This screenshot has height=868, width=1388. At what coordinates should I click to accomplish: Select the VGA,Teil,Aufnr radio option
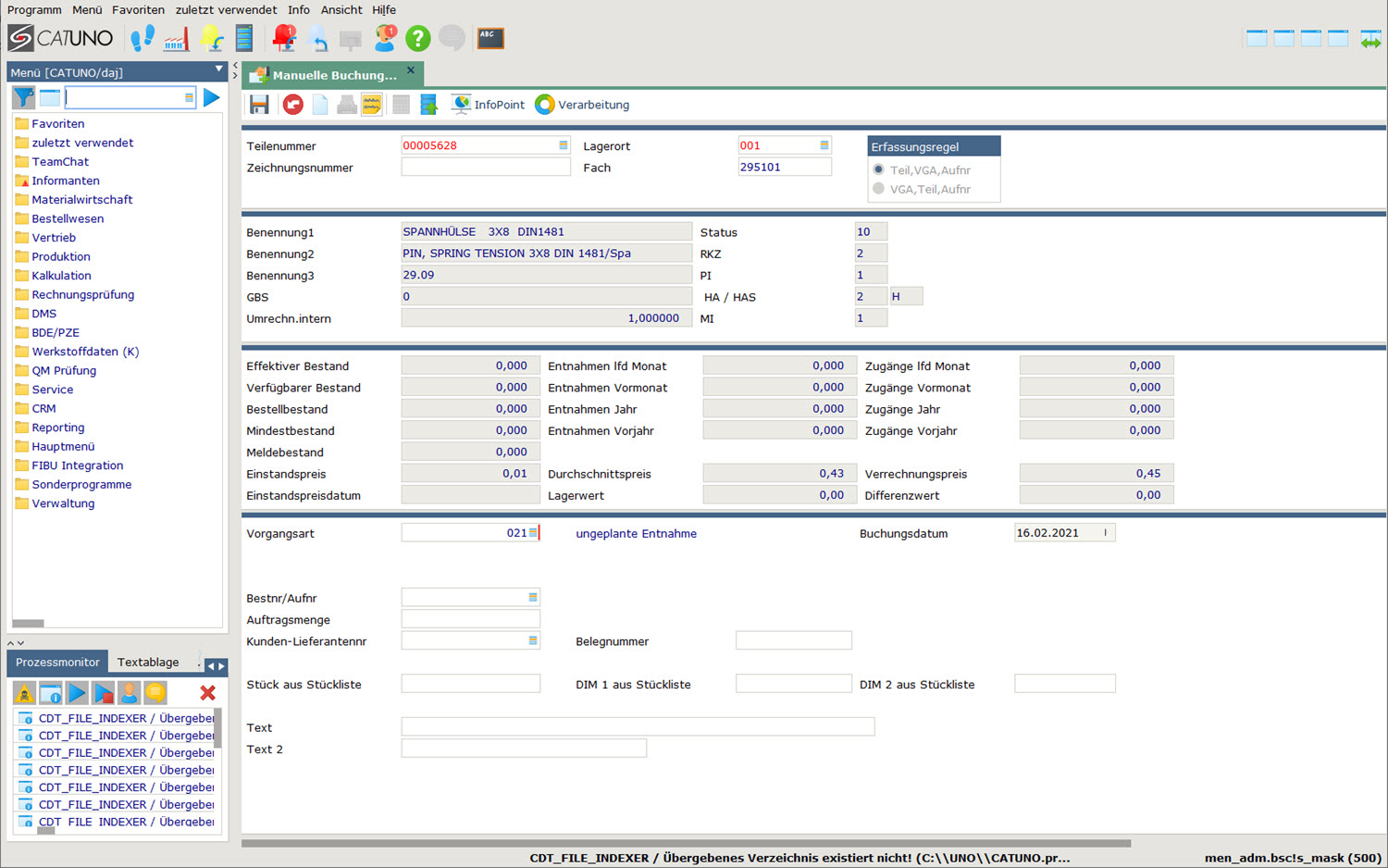878,189
